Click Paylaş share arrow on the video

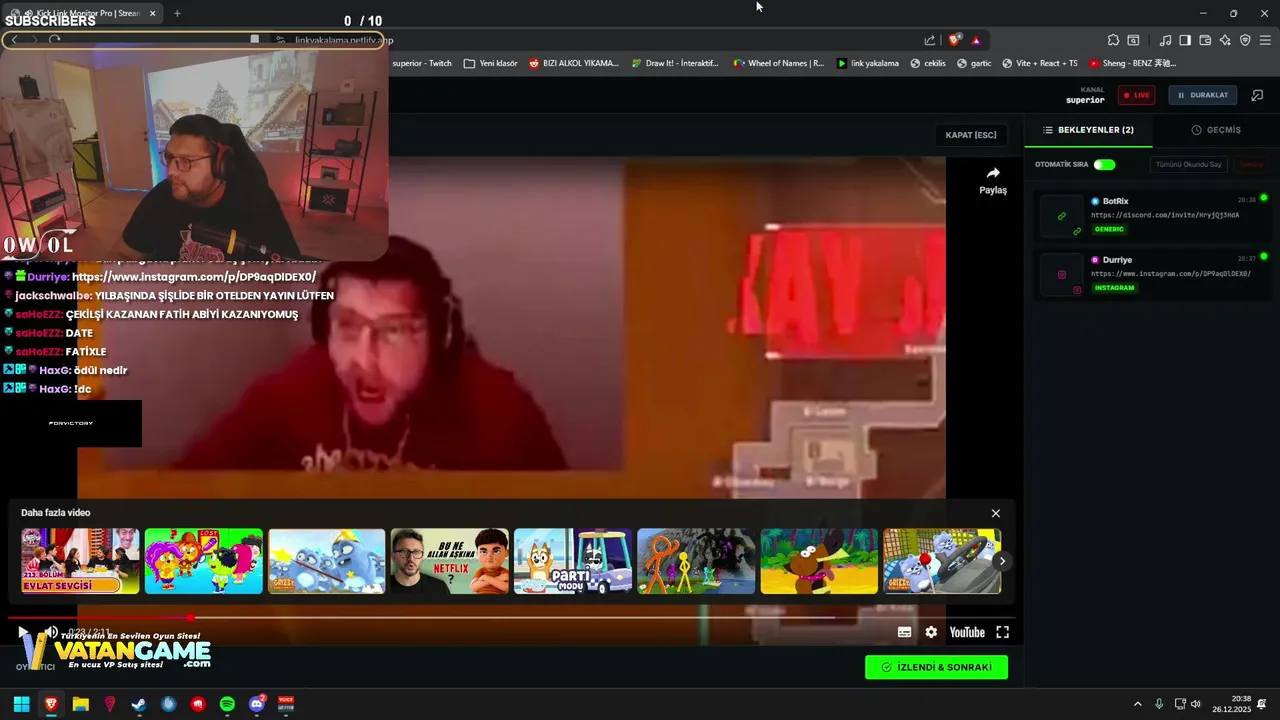click(993, 180)
